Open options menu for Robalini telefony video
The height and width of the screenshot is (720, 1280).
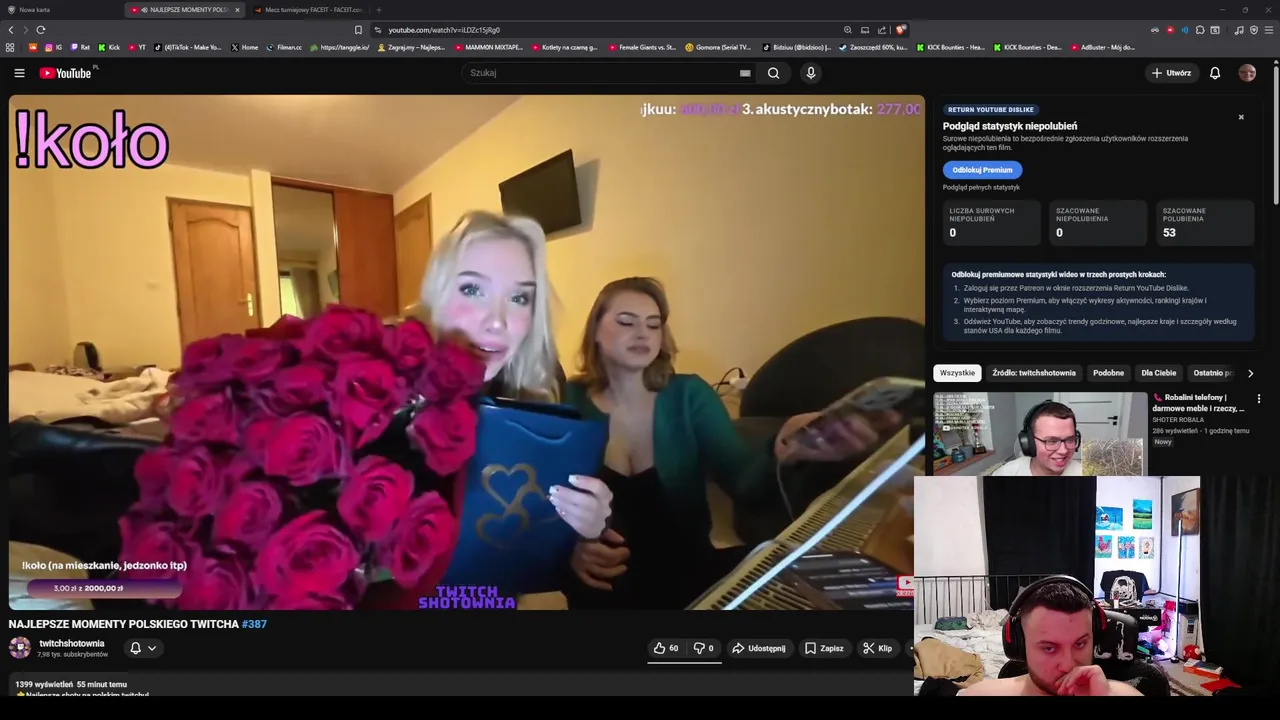coord(1259,398)
